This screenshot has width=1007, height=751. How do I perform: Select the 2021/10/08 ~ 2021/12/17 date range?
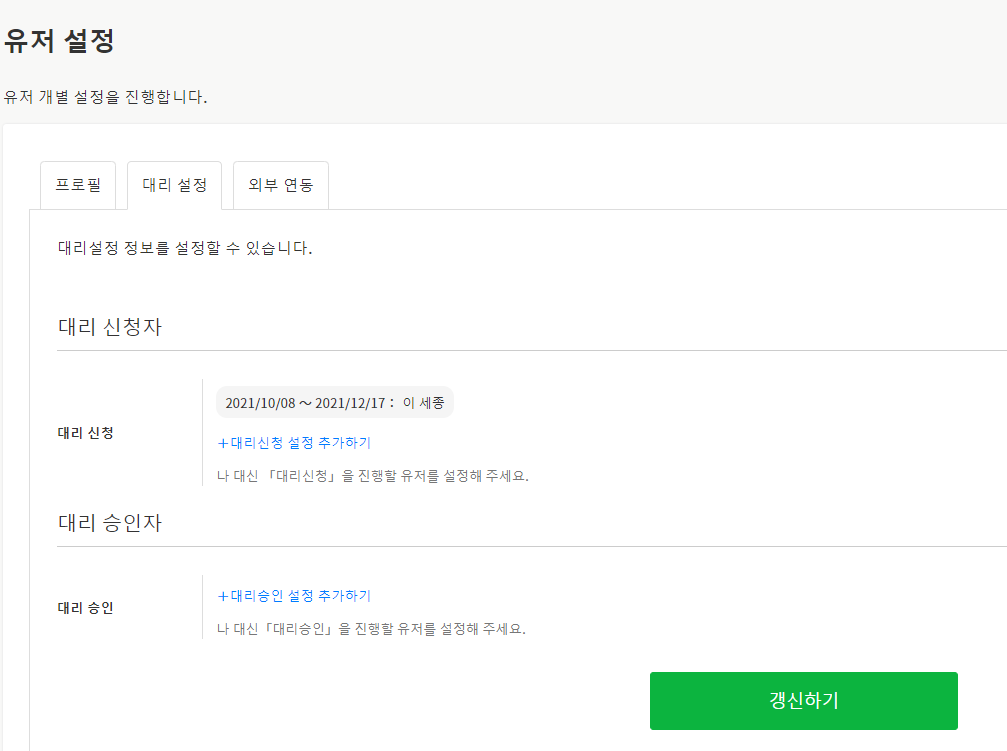305,403
